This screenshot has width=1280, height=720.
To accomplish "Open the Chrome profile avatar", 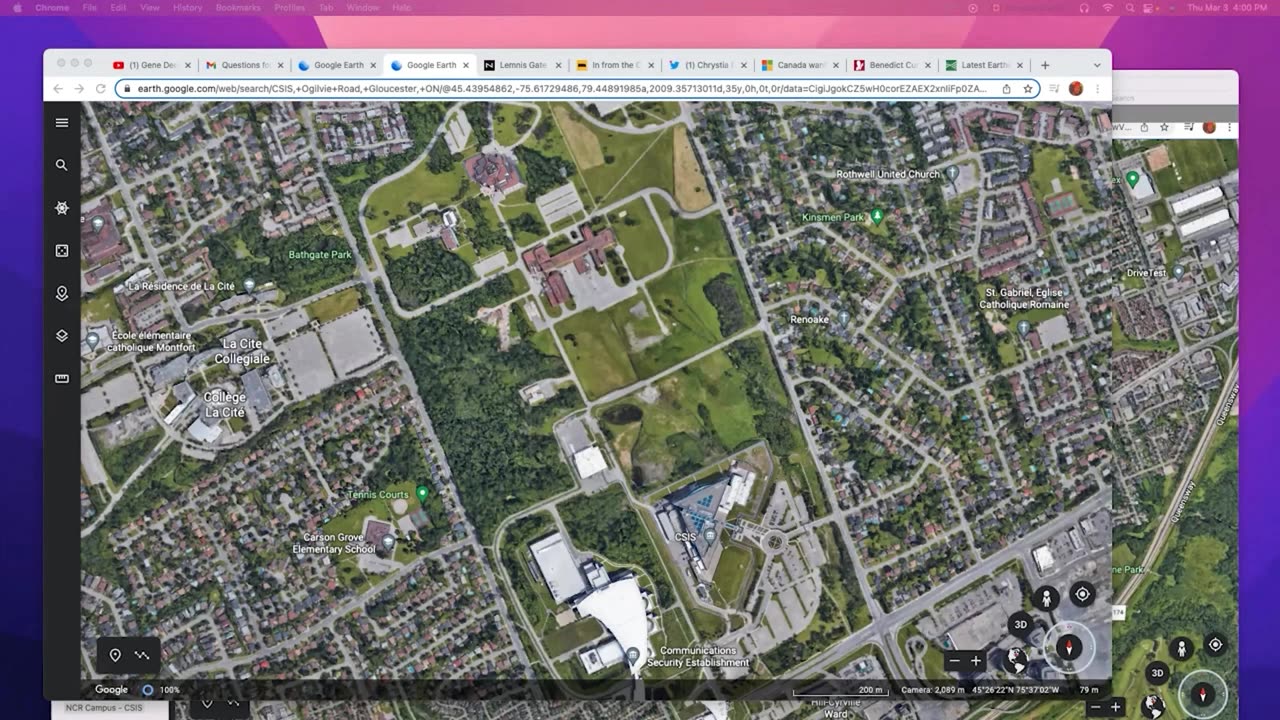I will (1076, 89).
